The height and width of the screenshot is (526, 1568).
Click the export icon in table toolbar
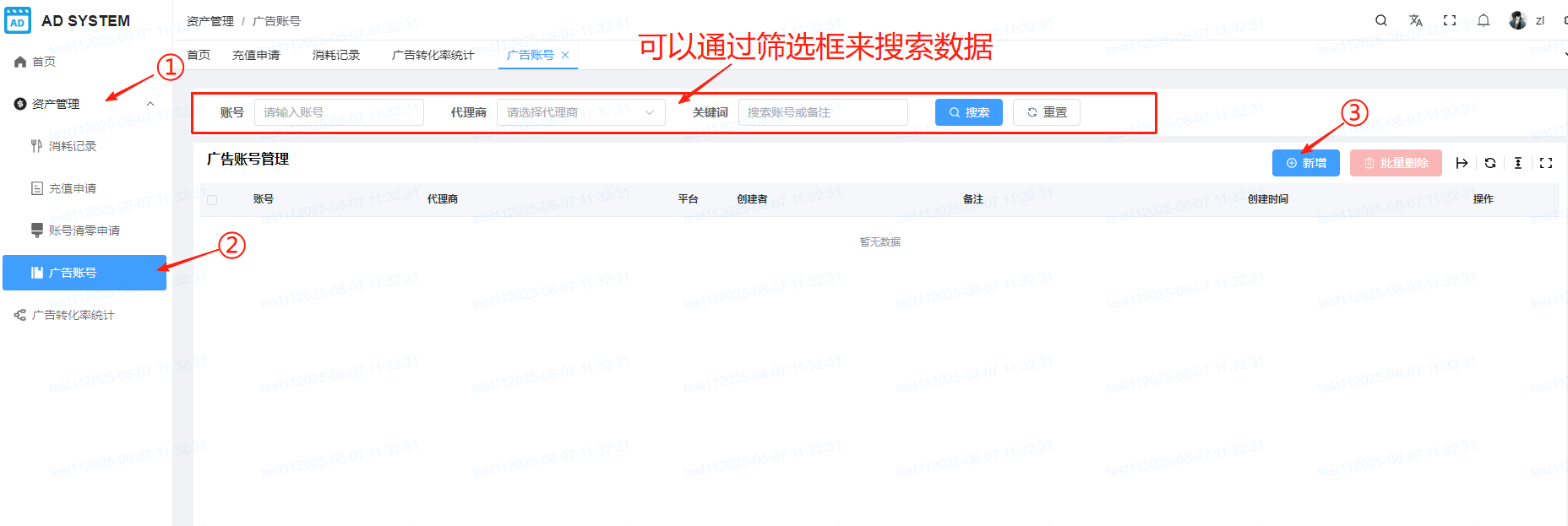click(x=1462, y=163)
